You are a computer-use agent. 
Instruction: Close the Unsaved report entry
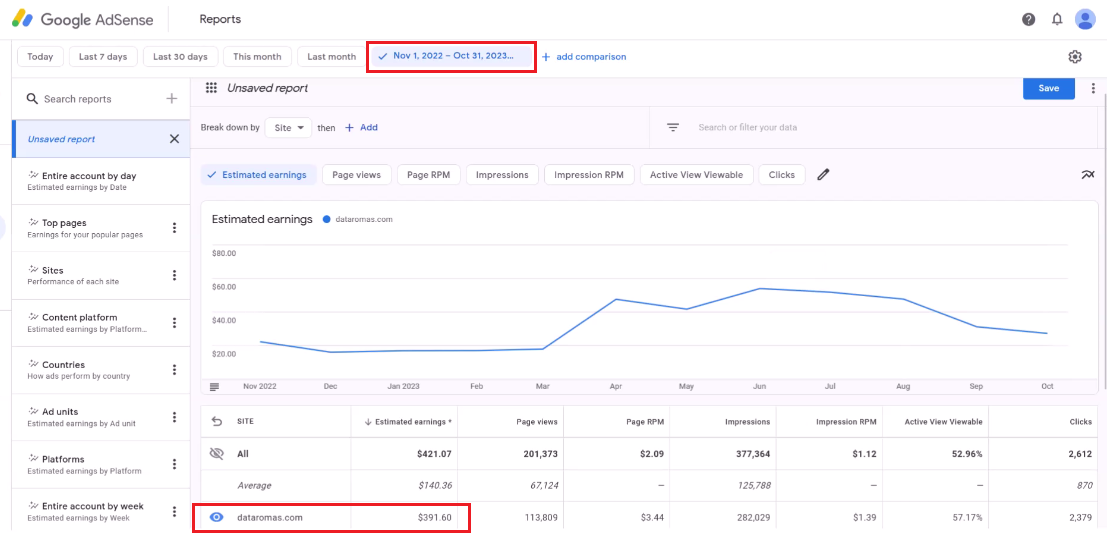coord(174,139)
